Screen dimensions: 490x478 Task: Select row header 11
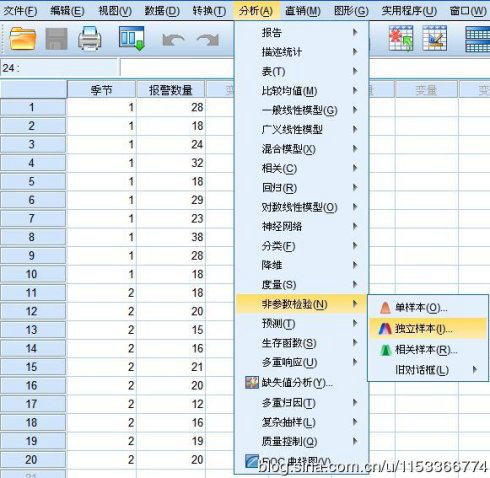[32, 293]
